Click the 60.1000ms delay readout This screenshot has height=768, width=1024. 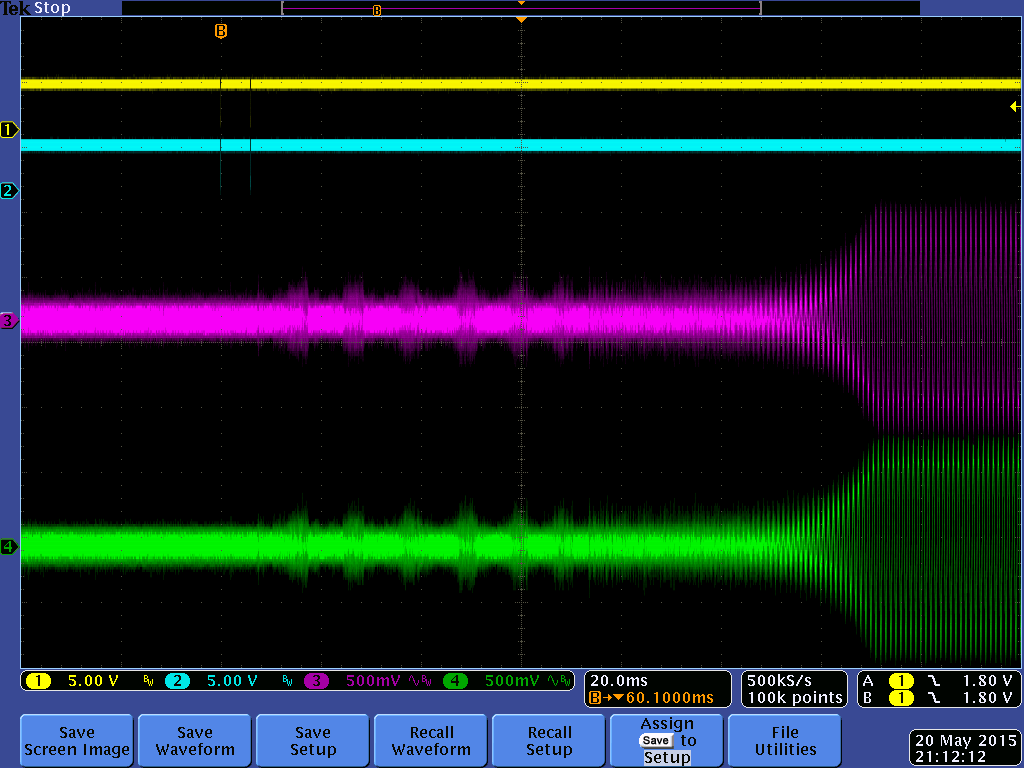click(x=669, y=697)
